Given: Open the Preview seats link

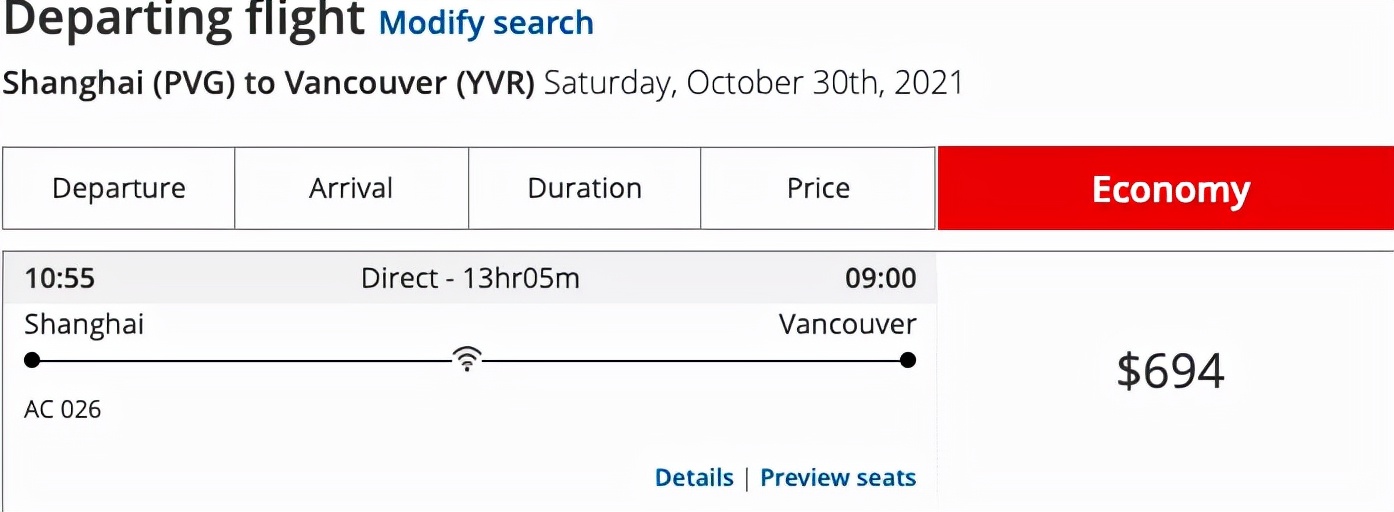Looking at the screenshot, I should coord(838,478).
